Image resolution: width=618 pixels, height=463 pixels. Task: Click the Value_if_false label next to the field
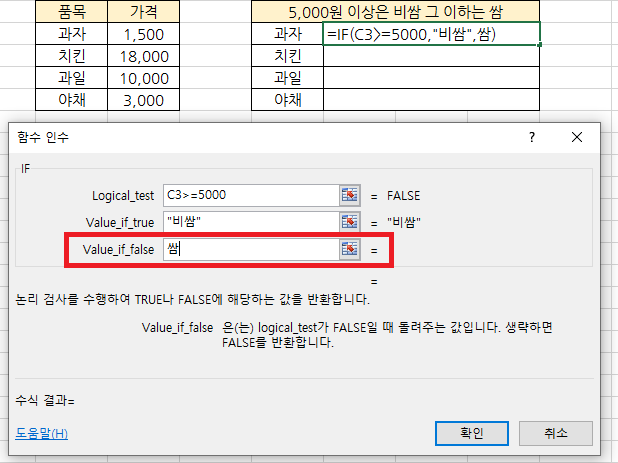[118, 249]
